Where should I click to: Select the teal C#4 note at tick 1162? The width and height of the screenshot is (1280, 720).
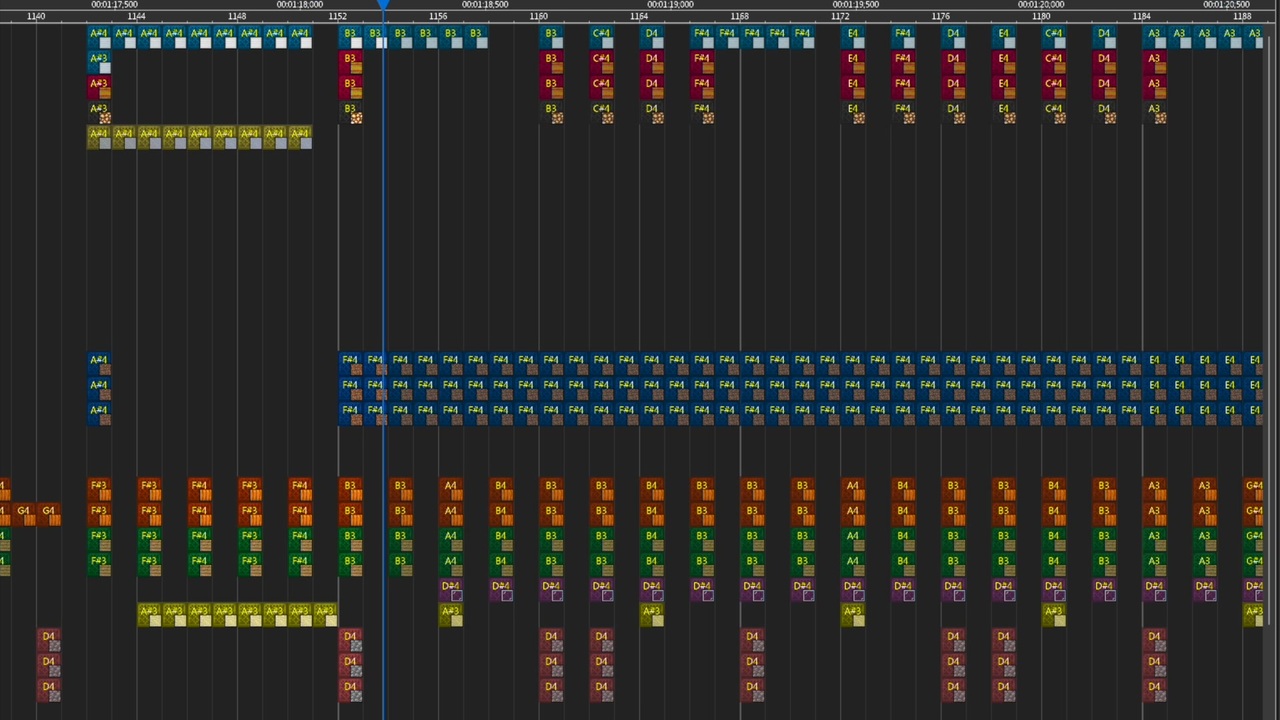pyautogui.click(x=601, y=38)
